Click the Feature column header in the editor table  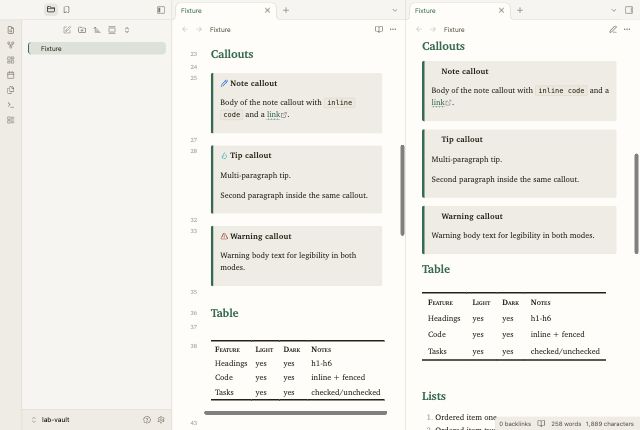227,349
